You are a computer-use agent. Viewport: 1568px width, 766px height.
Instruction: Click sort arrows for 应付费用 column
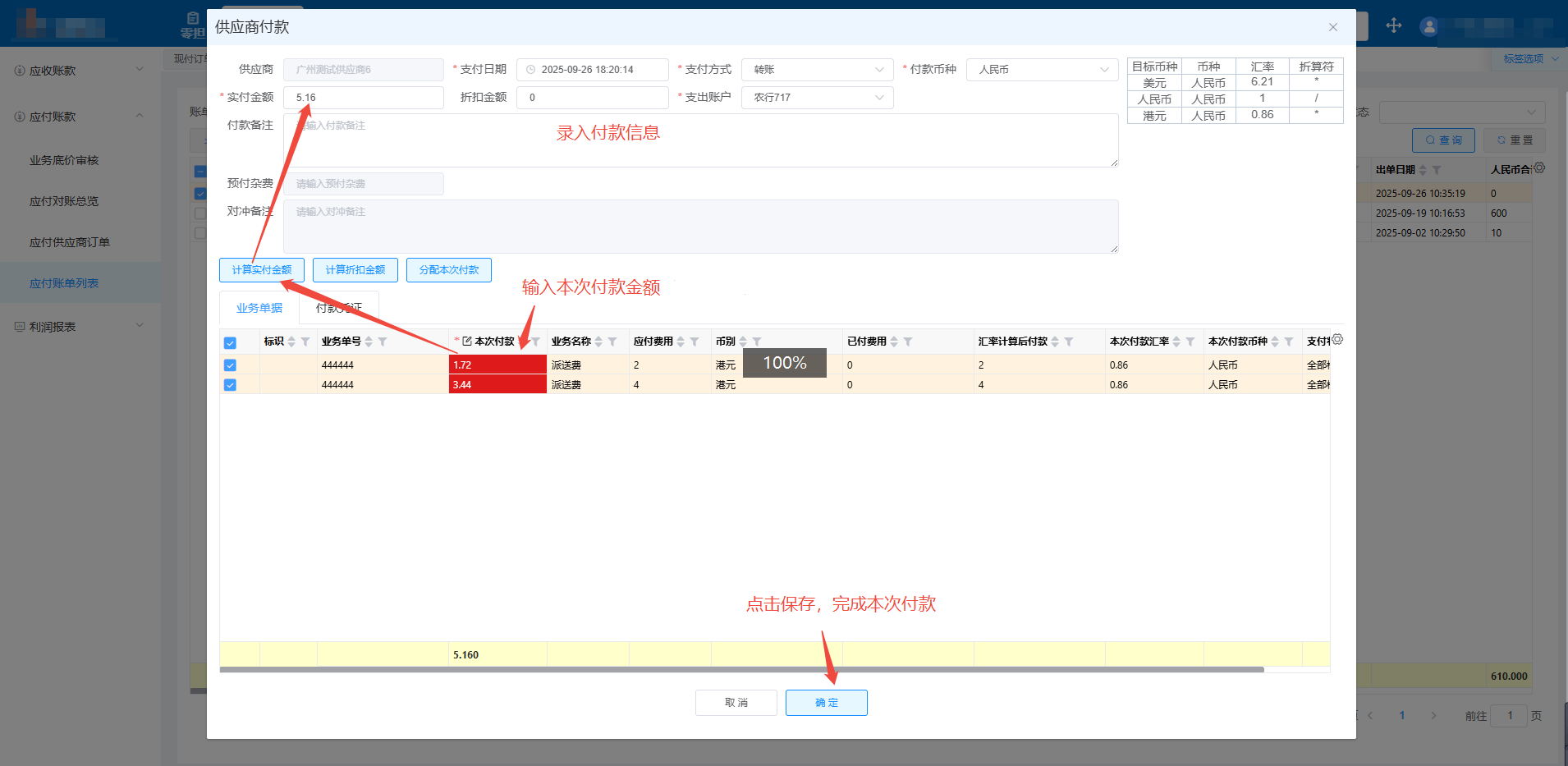tap(681, 342)
